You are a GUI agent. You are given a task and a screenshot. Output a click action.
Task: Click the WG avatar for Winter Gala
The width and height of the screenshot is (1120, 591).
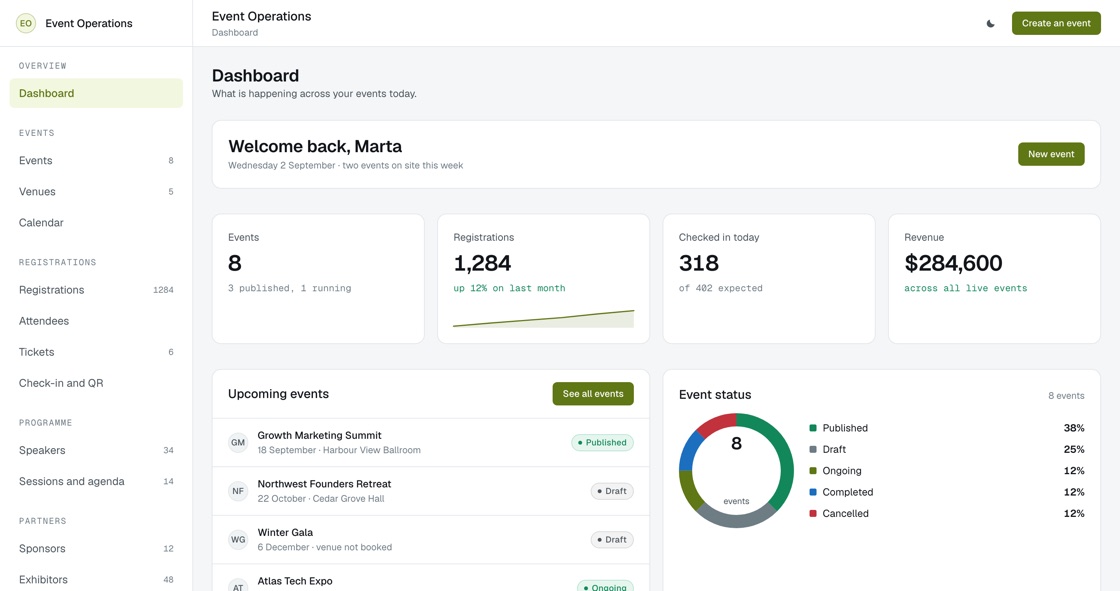238,540
